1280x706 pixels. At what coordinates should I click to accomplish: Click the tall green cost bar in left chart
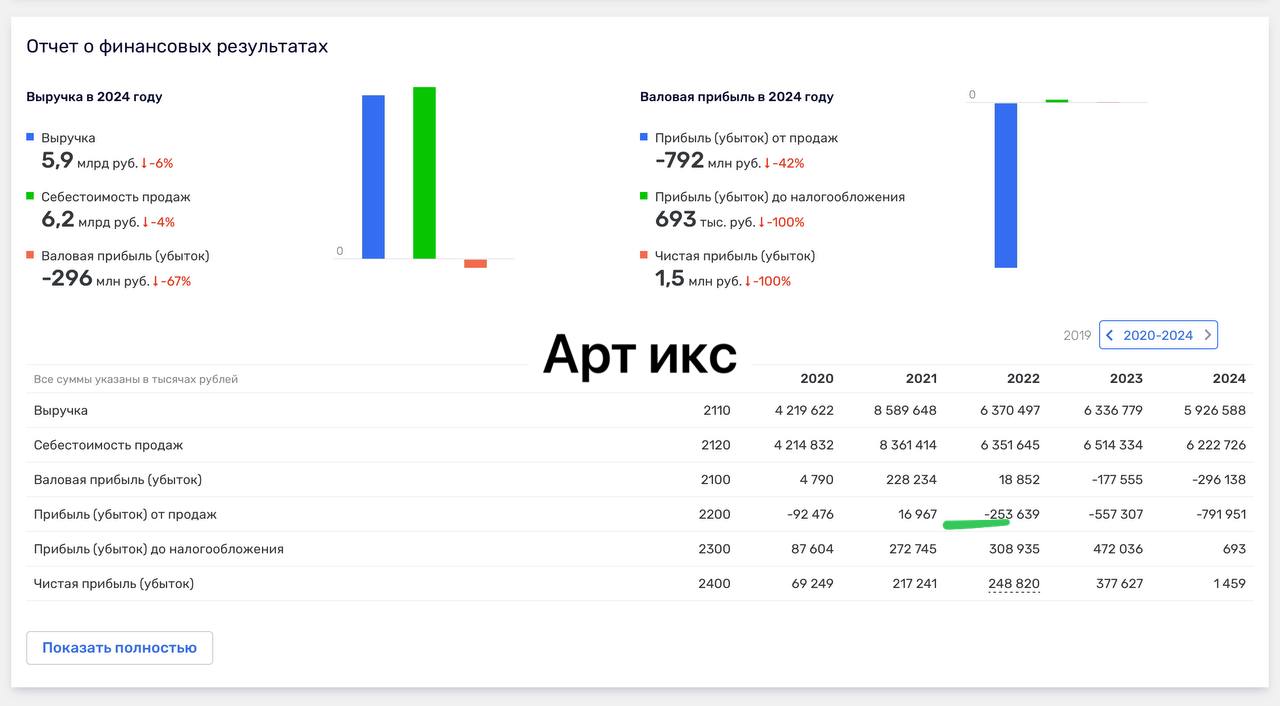click(x=424, y=172)
